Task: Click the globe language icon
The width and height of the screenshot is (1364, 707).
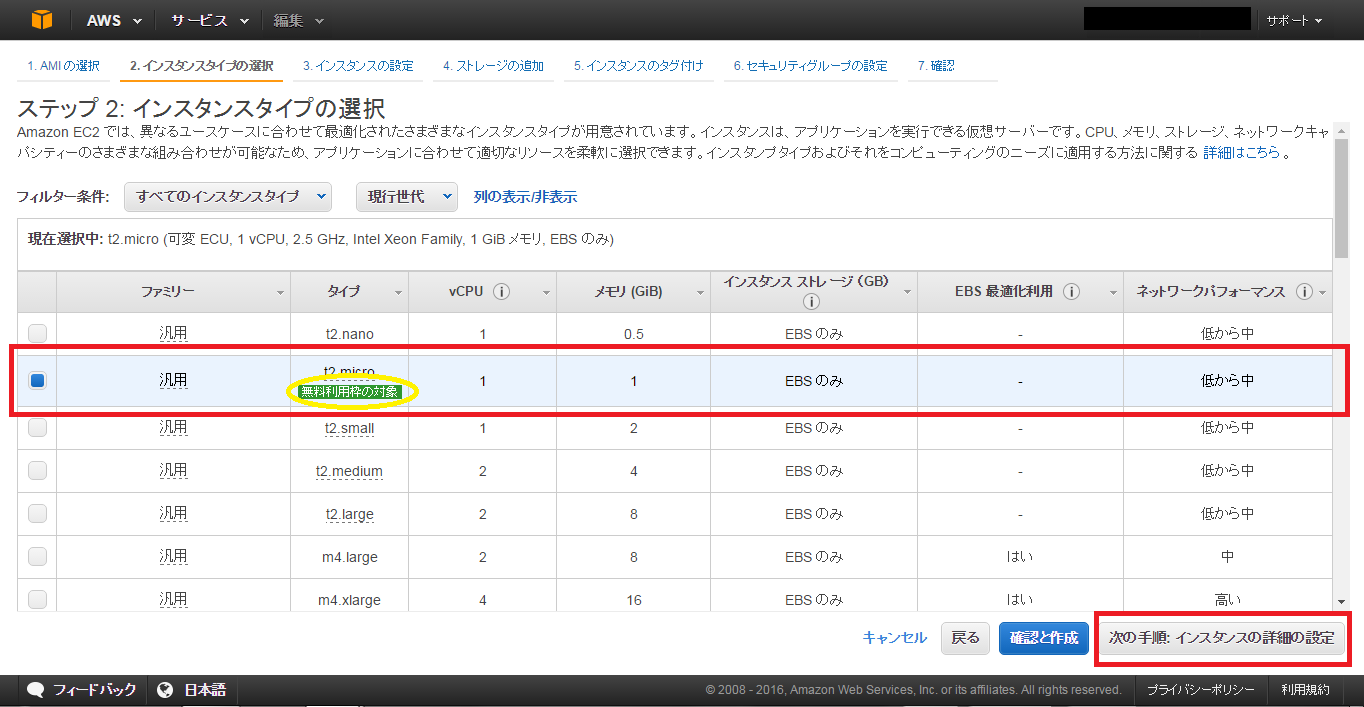Action: pos(166,690)
